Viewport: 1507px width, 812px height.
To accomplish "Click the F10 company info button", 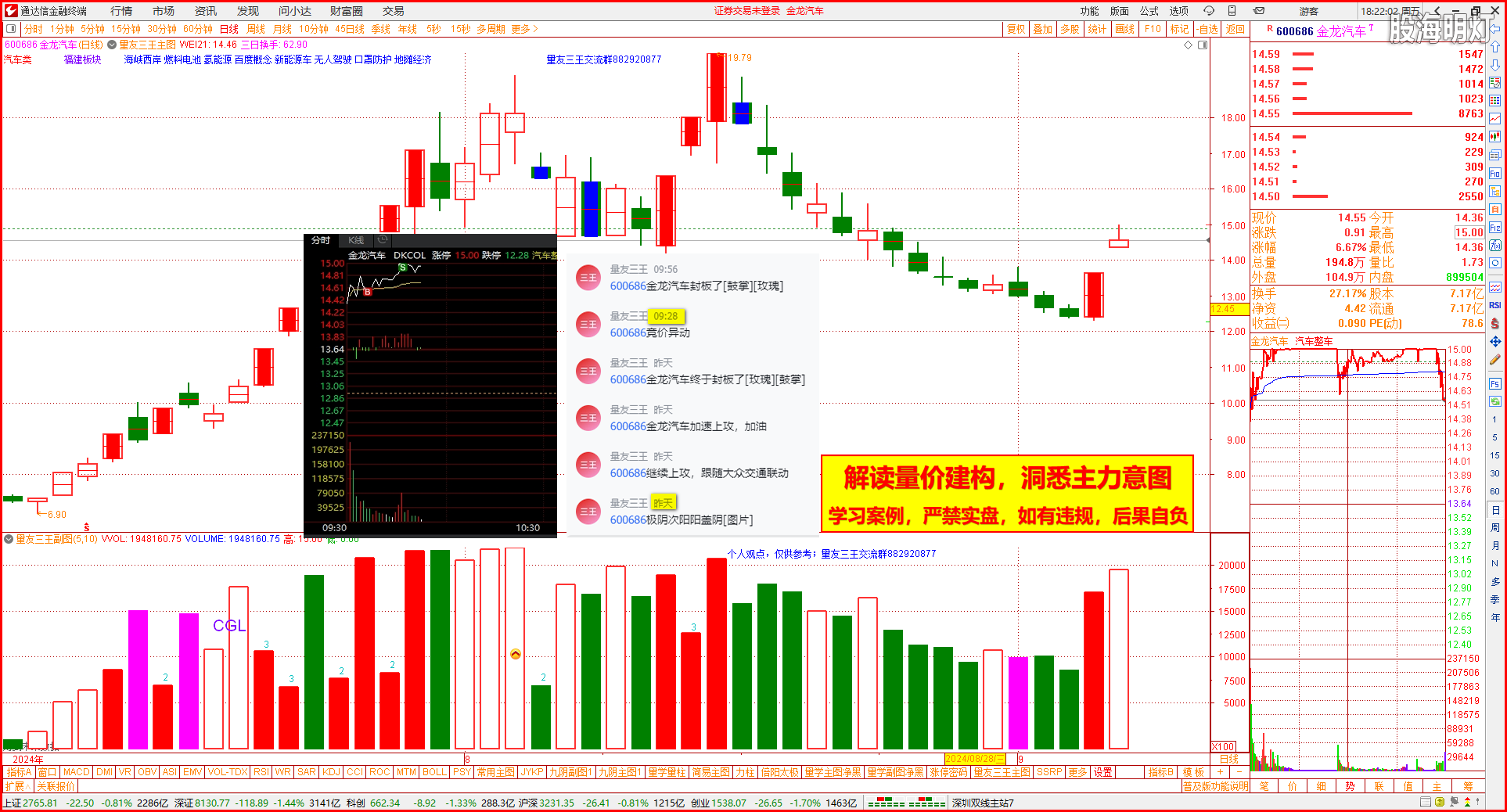I will tap(1153, 29).
